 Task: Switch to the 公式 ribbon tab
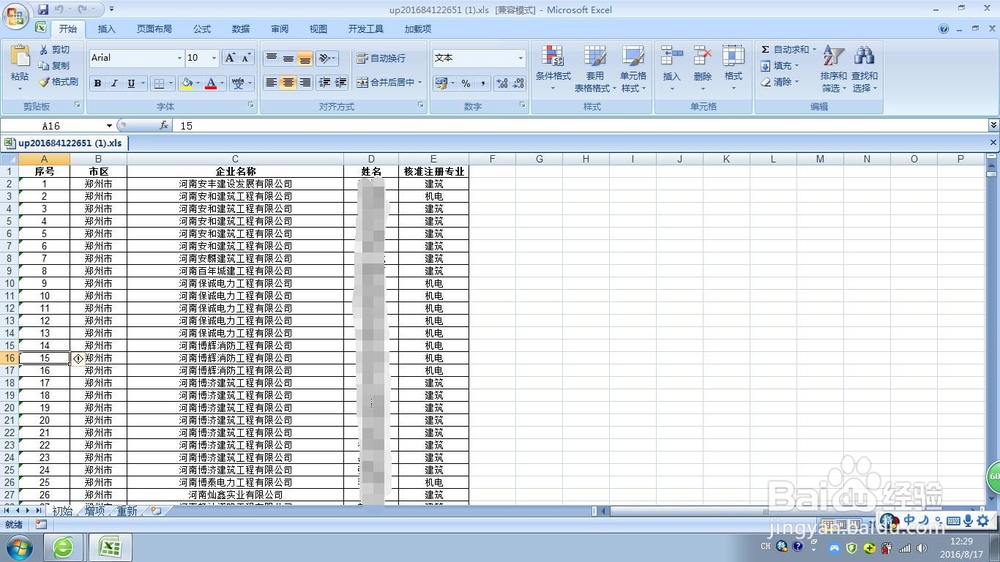click(x=202, y=29)
